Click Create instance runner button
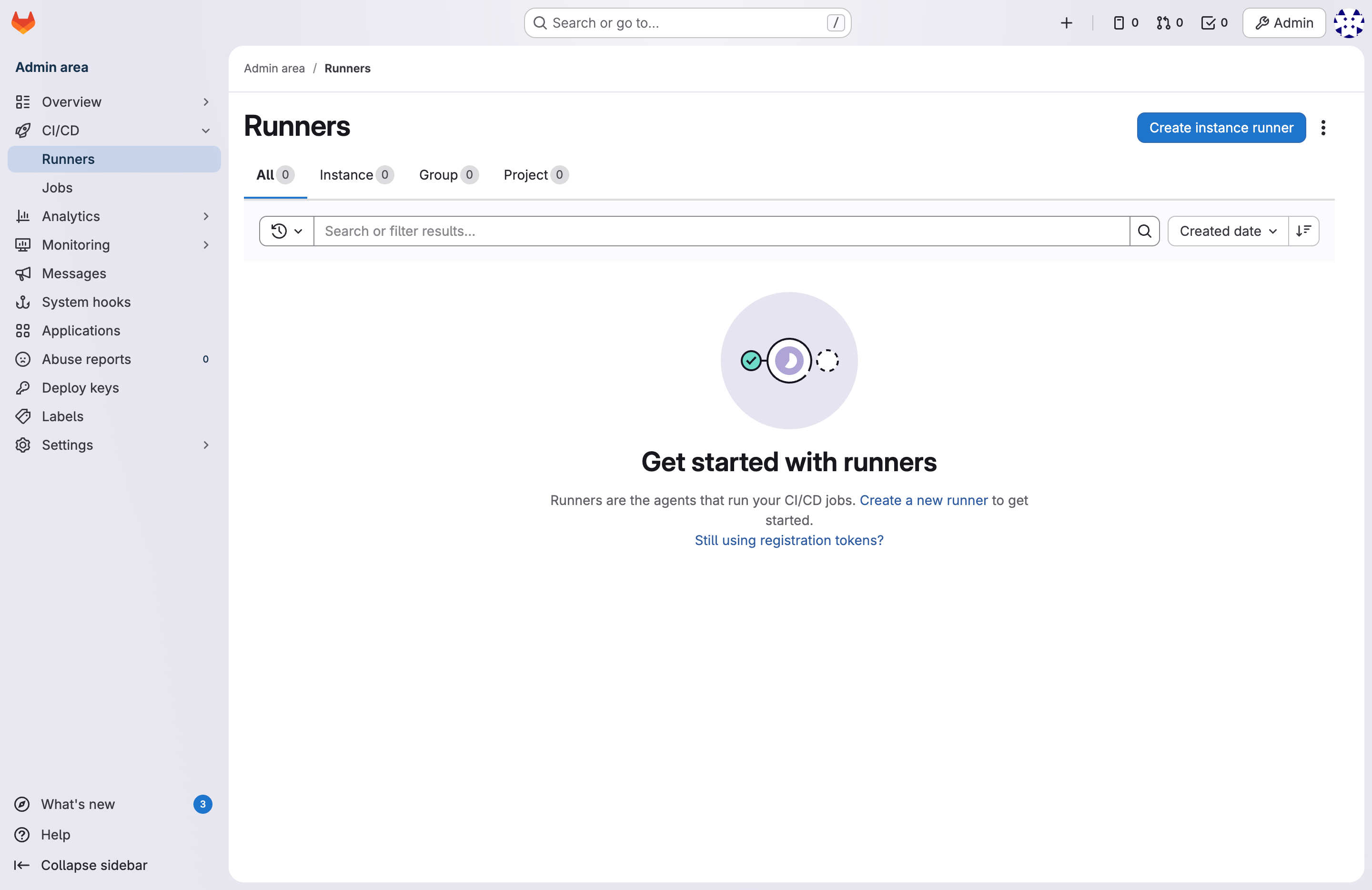The width and height of the screenshot is (1372, 890). click(1221, 127)
